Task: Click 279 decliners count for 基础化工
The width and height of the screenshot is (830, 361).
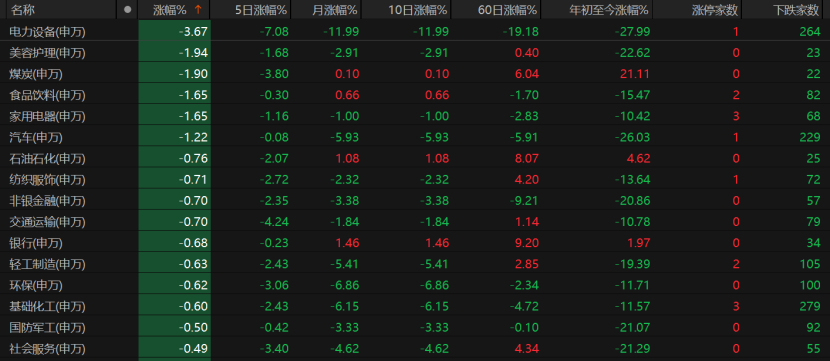Action: pyautogui.click(x=810, y=306)
